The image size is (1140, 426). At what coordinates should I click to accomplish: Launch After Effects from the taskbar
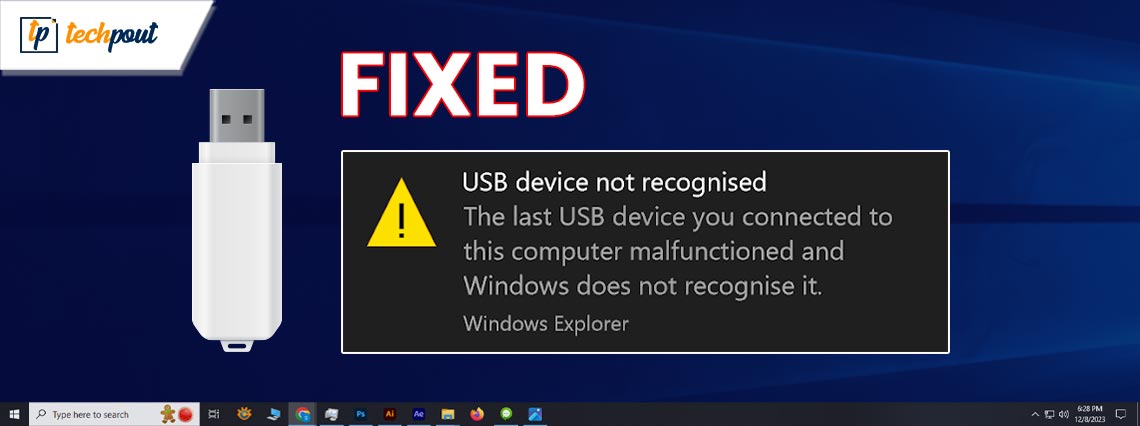tap(419, 414)
